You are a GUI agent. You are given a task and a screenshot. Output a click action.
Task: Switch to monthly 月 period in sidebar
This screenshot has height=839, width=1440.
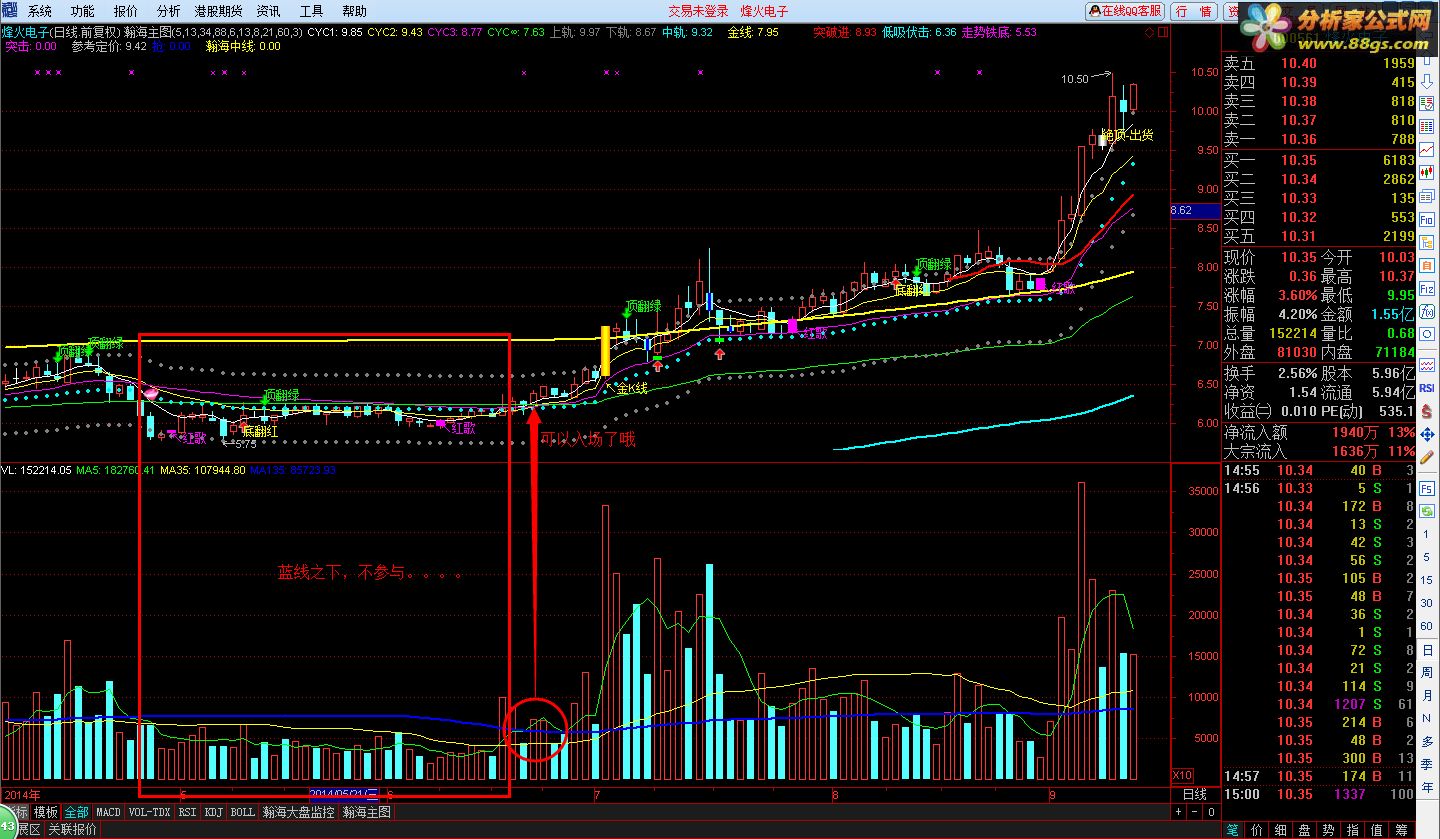[x=1427, y=695]
